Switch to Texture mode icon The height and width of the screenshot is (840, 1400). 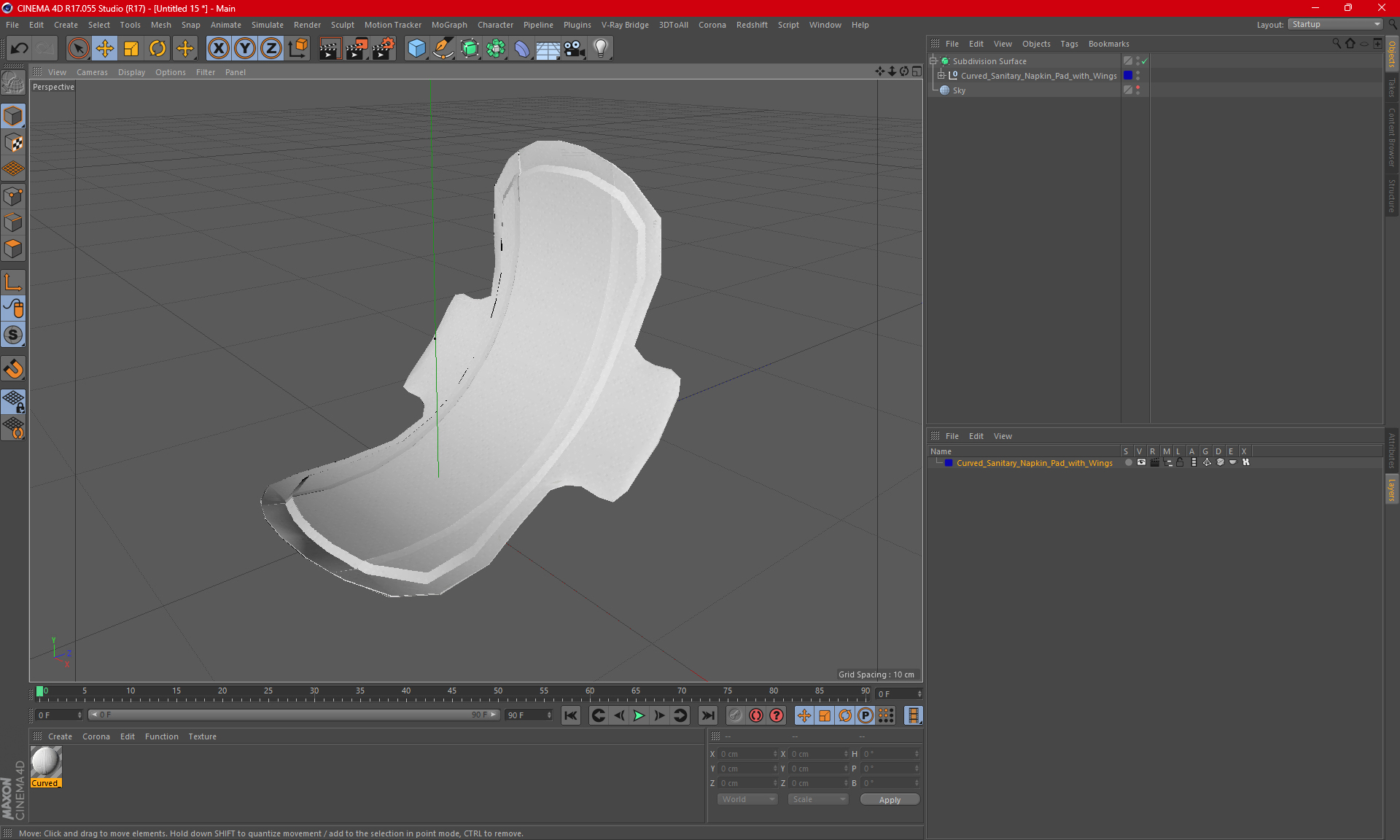click(13, 143)
